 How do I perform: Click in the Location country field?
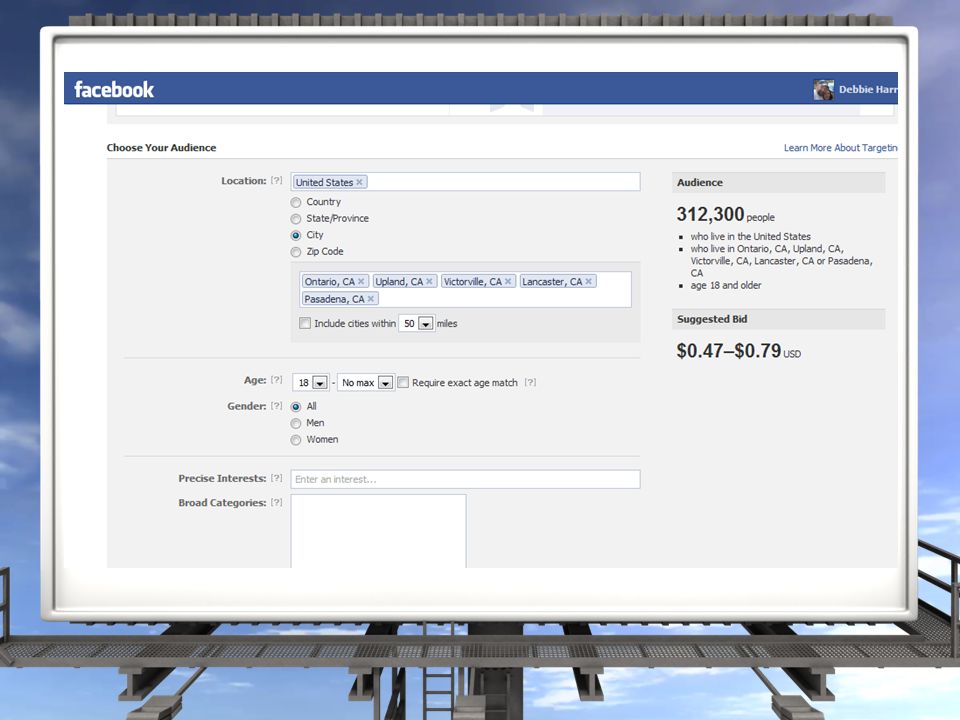465,182
